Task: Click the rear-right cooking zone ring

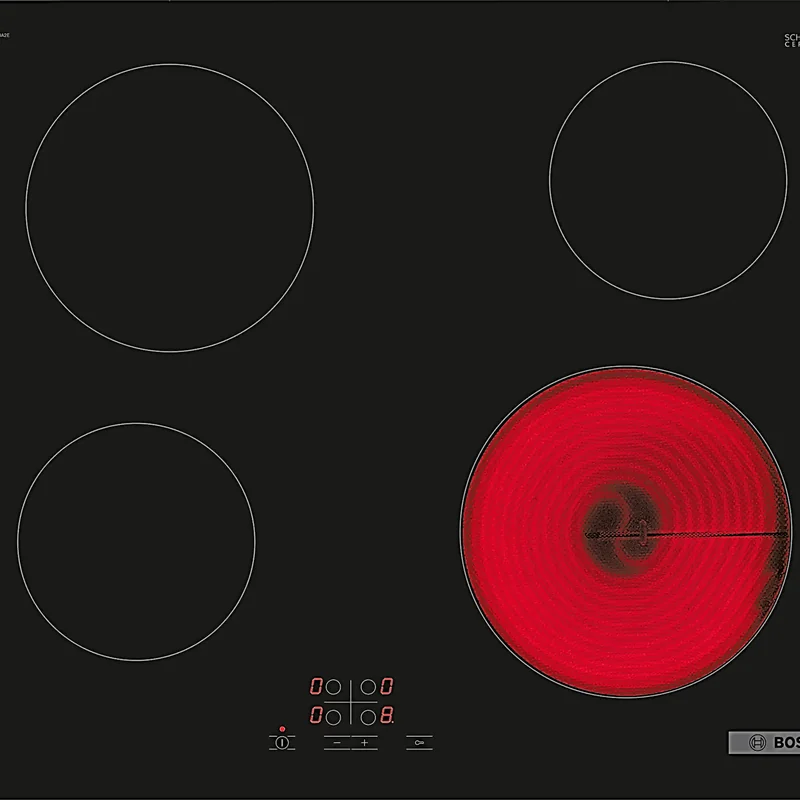Action: [x=668, y=180]
